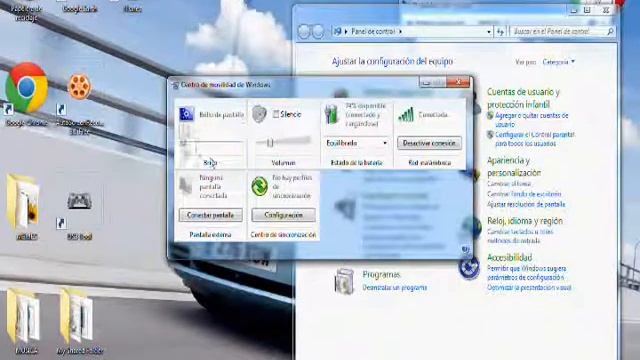Open the green Sync Center icon

260,186
